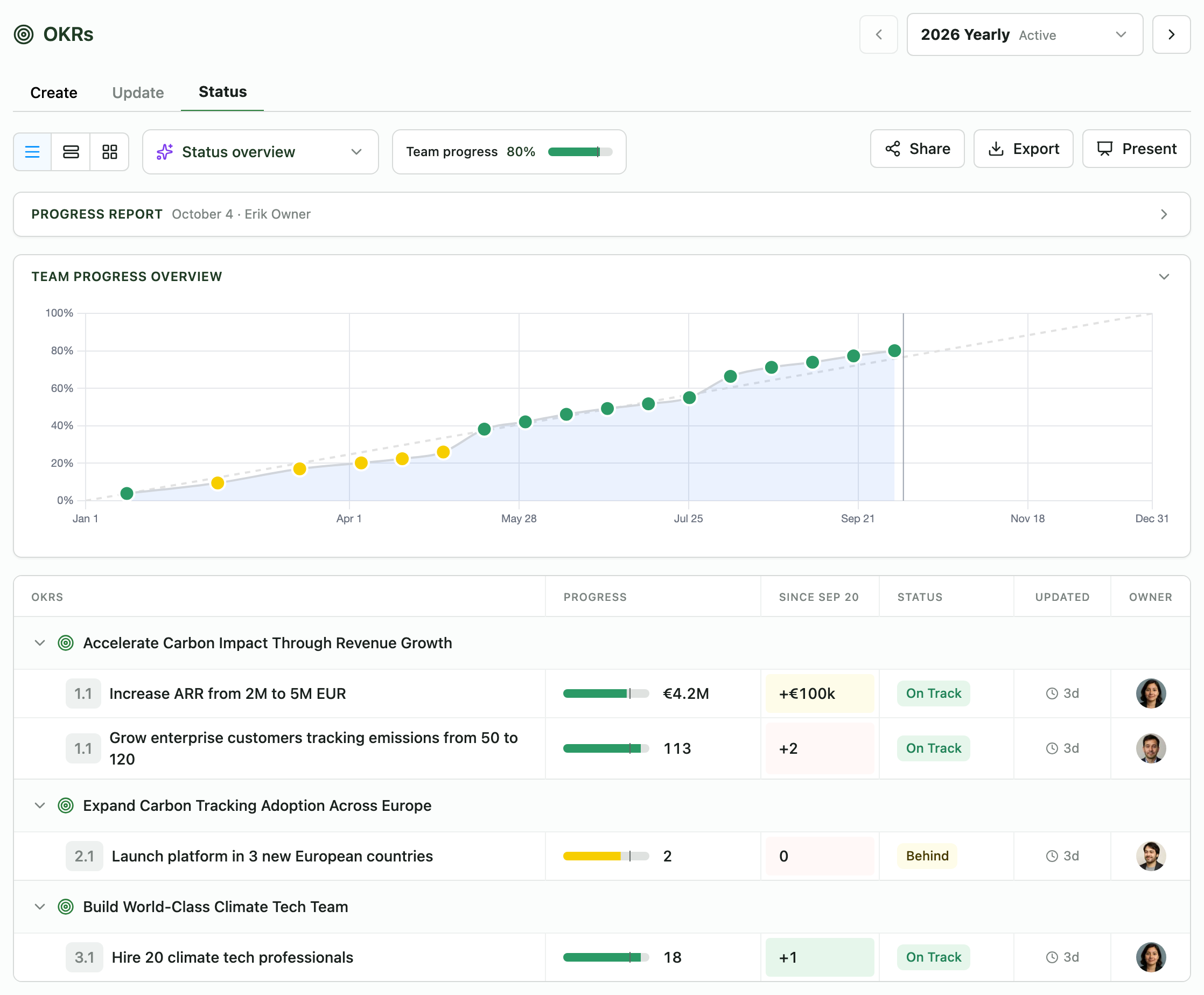Collapse Build World-Class Climate Tech Team group
The width and height of the screenshot is (1204, 995).
pos(39,907)
